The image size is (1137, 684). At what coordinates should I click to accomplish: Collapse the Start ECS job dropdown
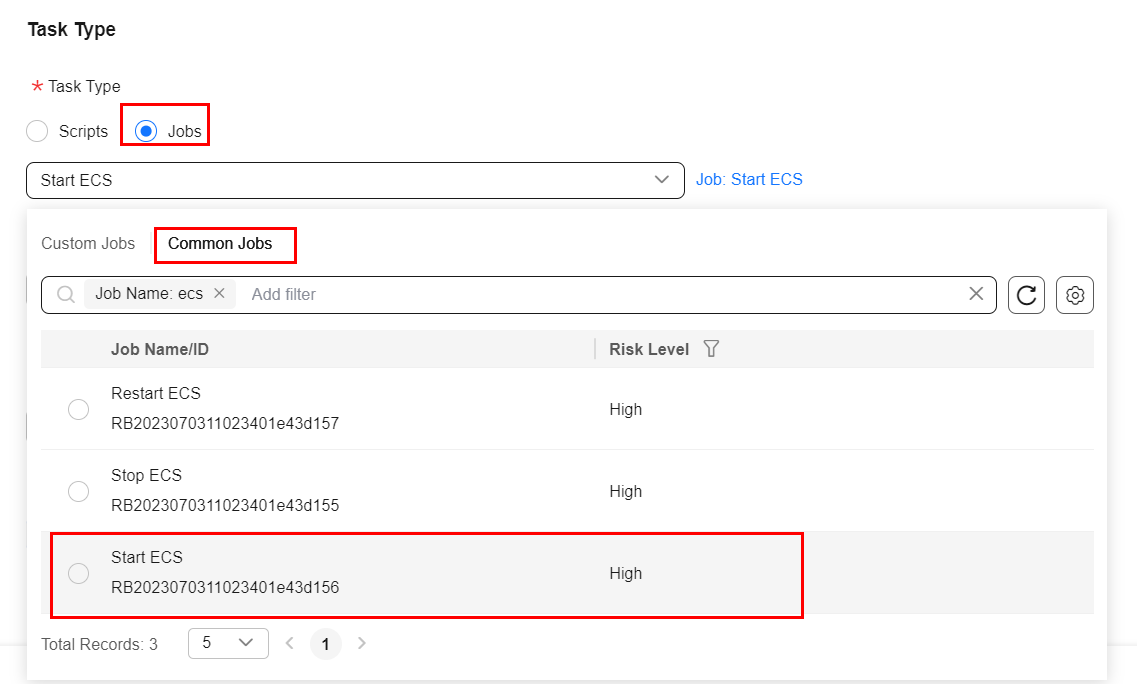661,180
